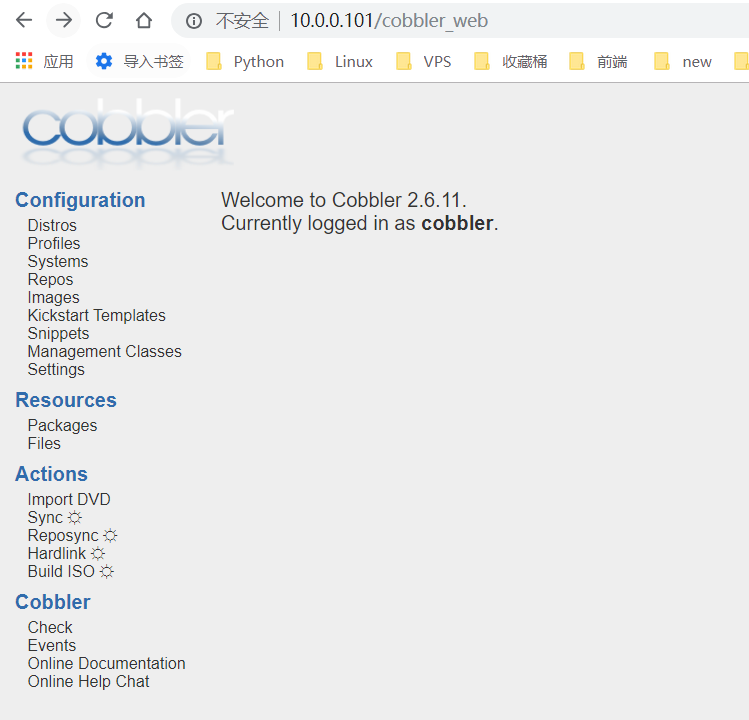Click the Actions section heading
Image resolution: width=749 pixels, height=720 pixels.
52,474
